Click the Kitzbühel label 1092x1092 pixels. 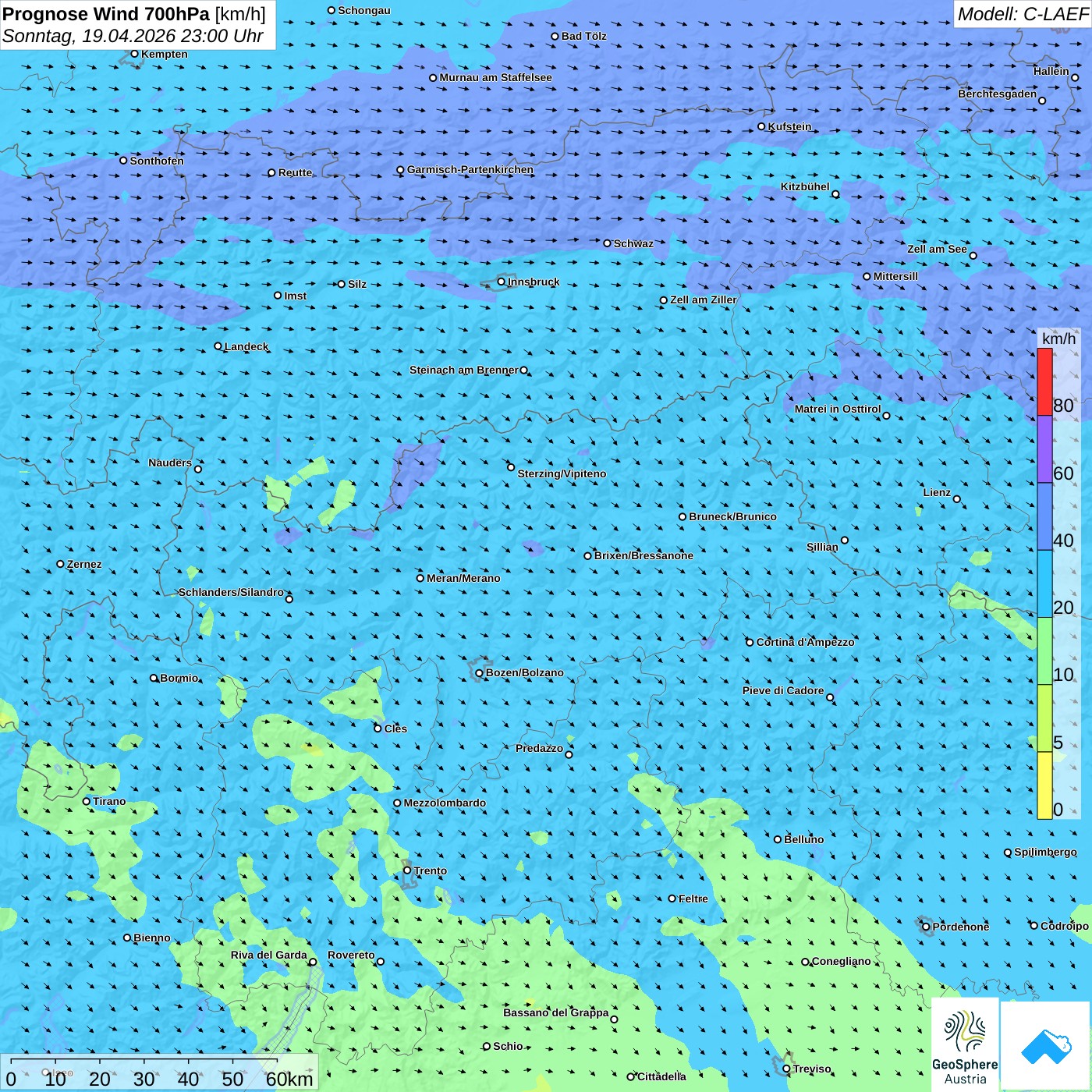pyautogui.click(x=805, y=186)
